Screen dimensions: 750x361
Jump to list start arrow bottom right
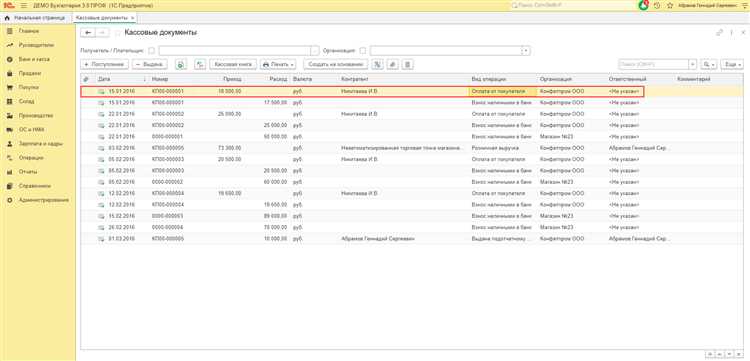click(710, 354)
